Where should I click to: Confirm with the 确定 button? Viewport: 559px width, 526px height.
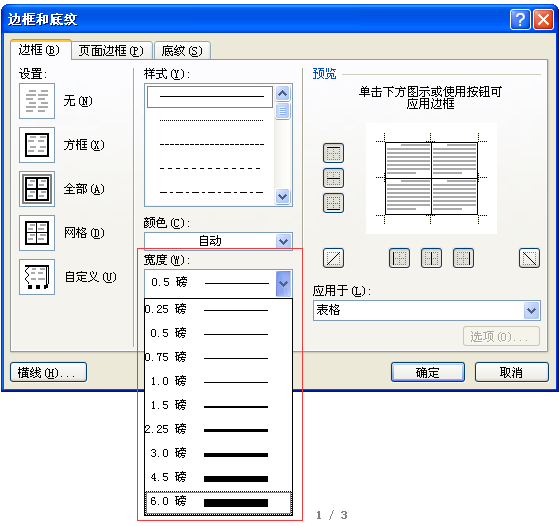point(428,372)
